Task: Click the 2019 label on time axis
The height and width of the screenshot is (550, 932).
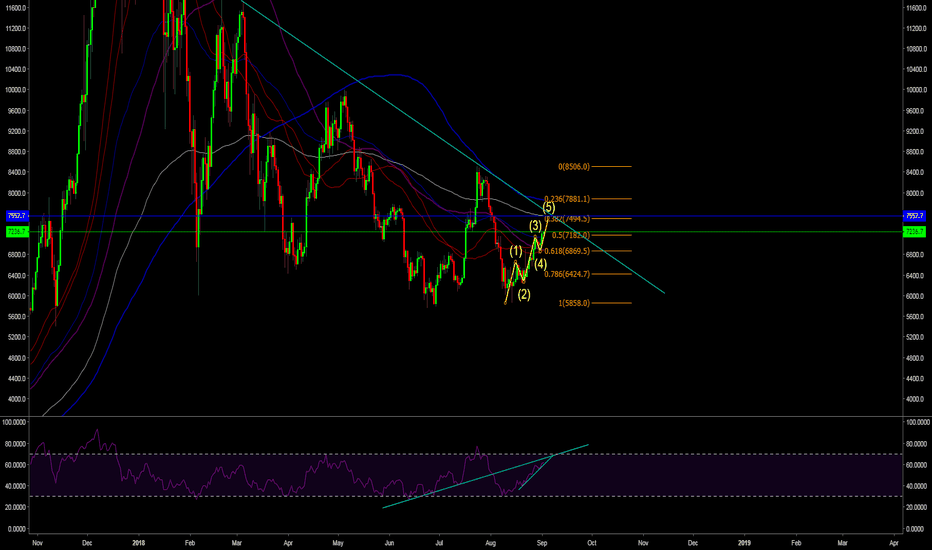Action: pyautogui.click(x=744, y=543)
